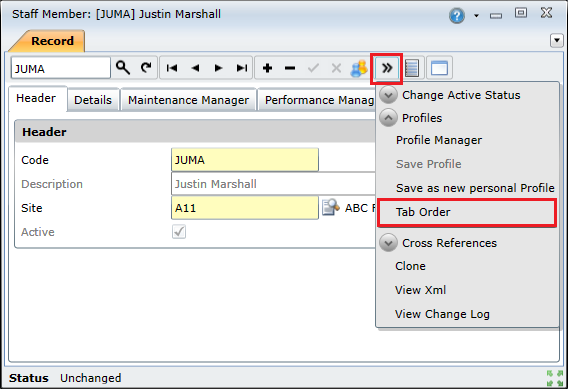The width and height of the screenshot is (568, 389).
Task: Click the double-chevron more actions button
Action: tap(387, 68)
